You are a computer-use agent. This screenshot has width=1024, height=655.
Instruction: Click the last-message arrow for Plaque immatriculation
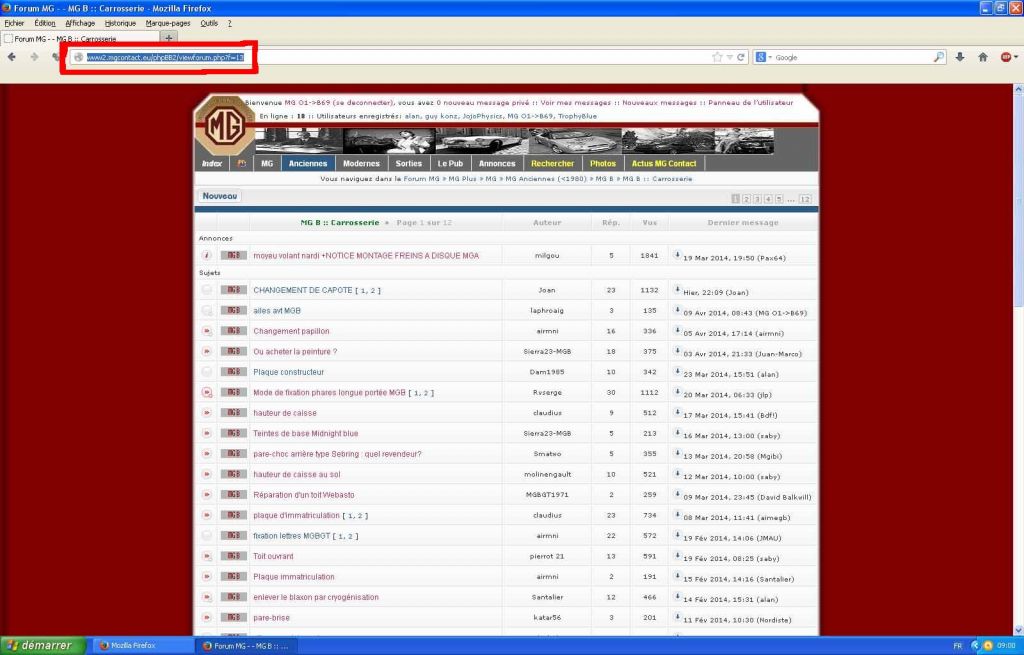[x=677, y=575]
